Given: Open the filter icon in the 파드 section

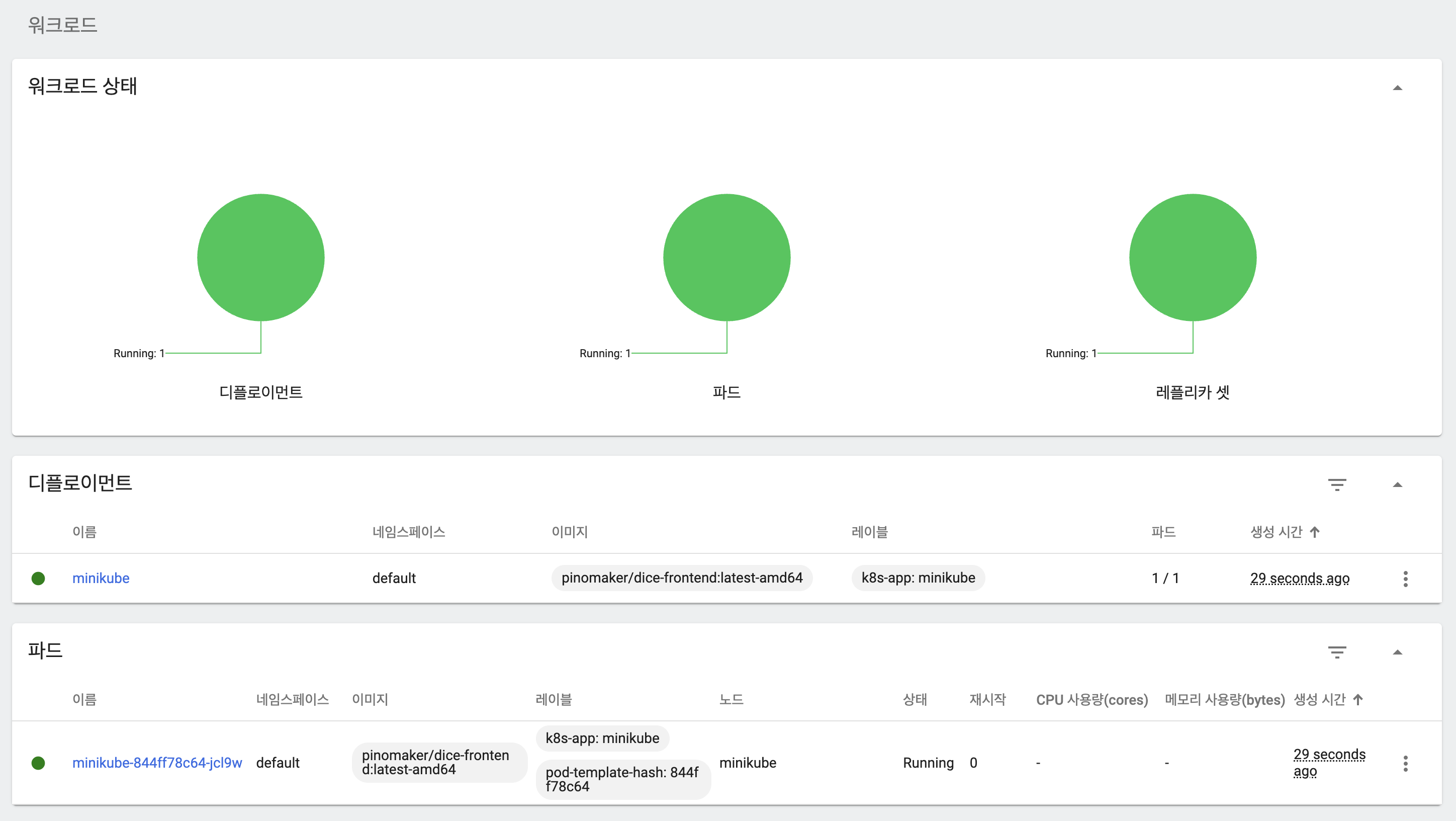Looking at the screenshot, I should (x=1337, y=652).
